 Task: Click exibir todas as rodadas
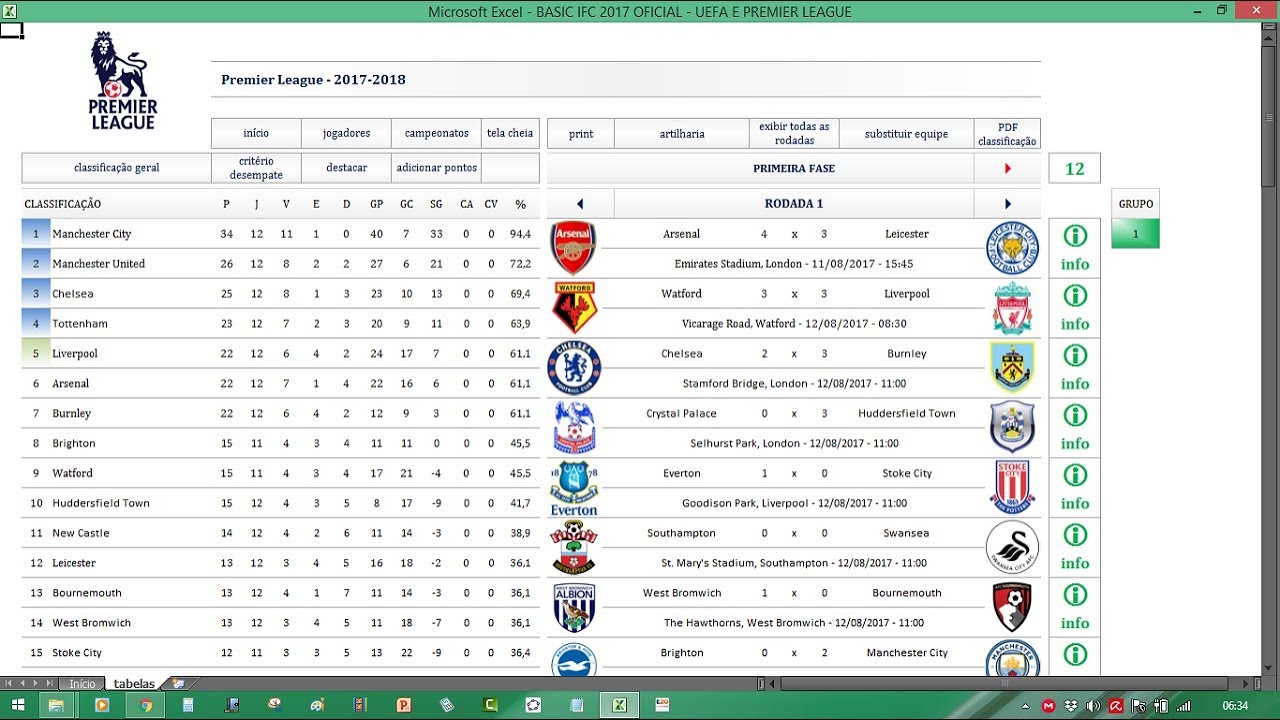[794, 134]
